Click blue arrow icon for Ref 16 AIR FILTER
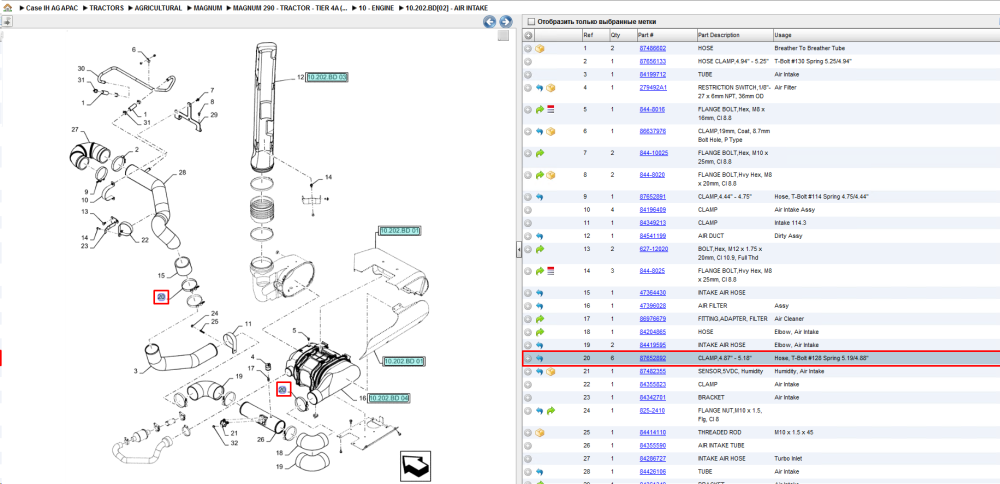1000x484 pixels. pos(540,306)
